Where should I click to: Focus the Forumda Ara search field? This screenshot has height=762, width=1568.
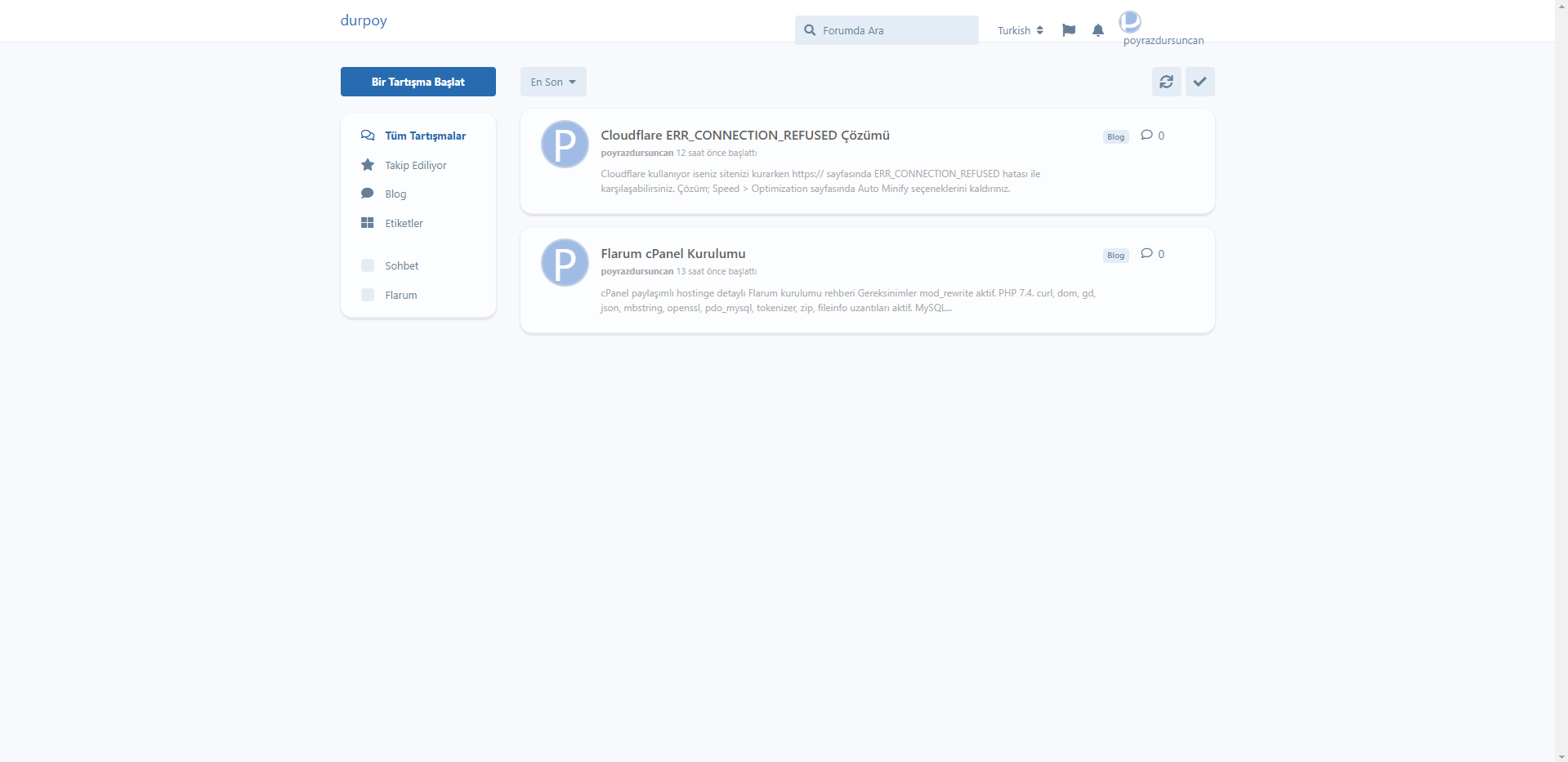pyautogui.click(x=887, y=30)
